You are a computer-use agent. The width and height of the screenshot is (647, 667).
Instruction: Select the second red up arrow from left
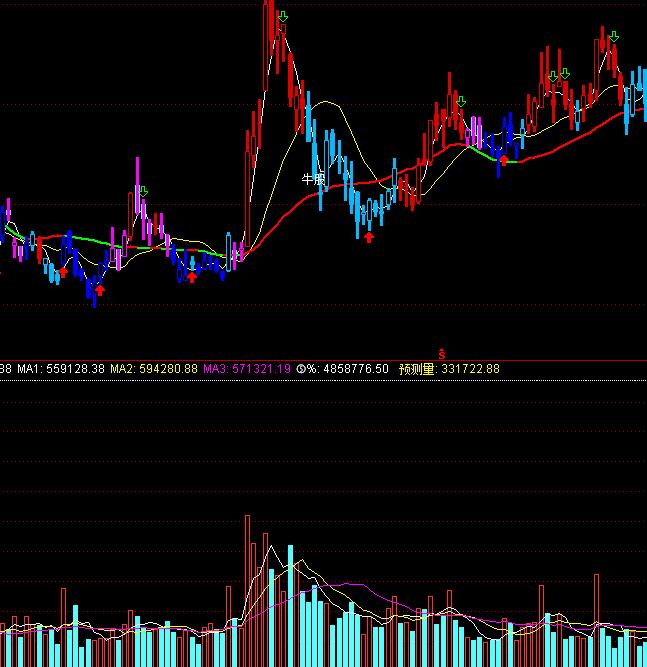[x=99, y=290]
